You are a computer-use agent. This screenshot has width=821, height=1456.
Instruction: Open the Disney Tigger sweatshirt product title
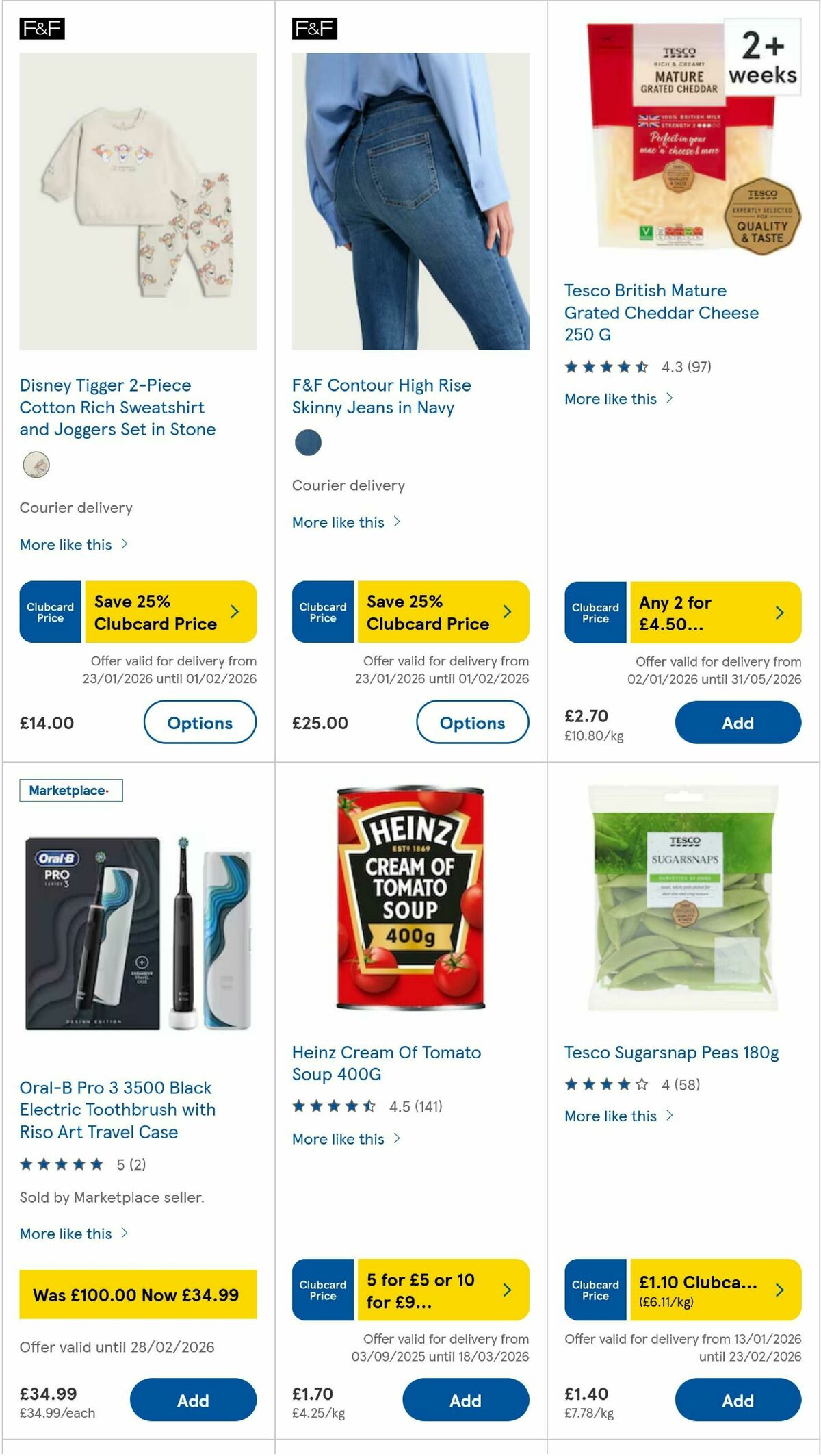tap(118, 407)
